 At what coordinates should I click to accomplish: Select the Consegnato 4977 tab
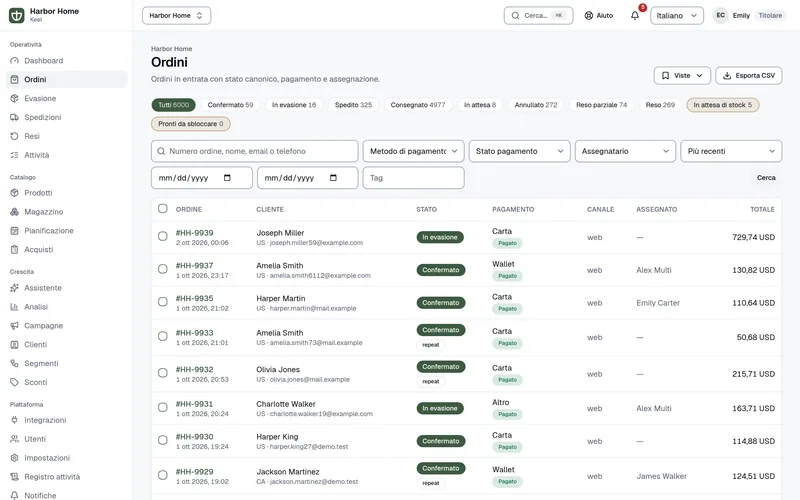[418, 105]
